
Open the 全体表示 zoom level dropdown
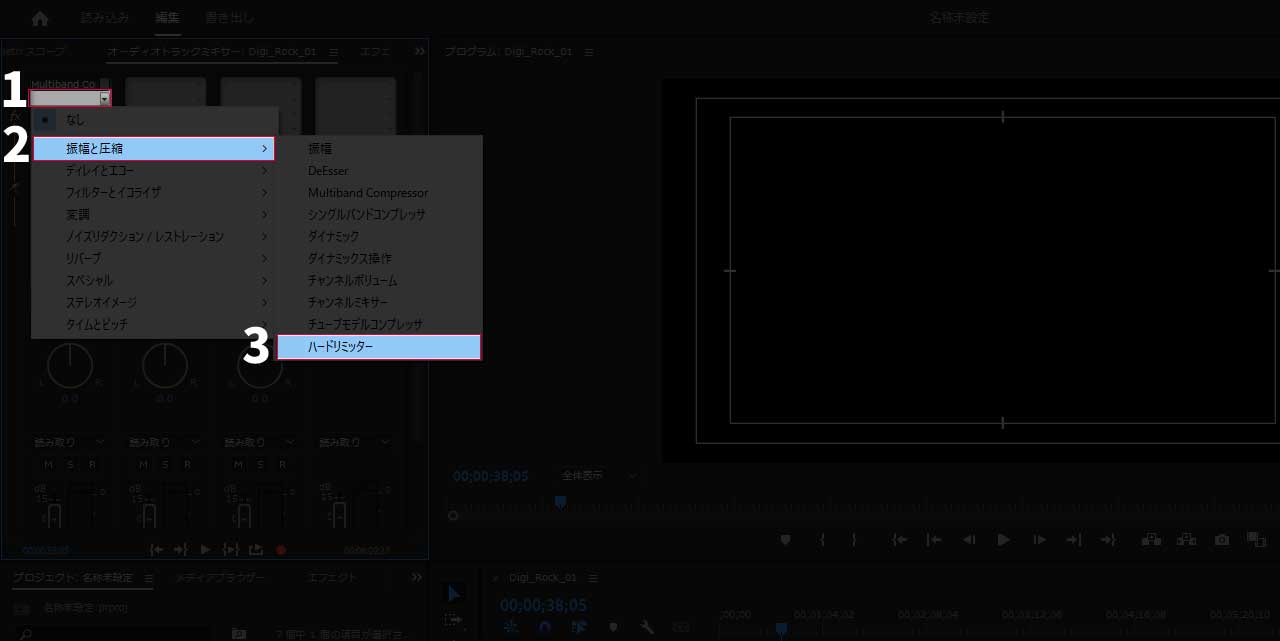[x=597, y=476]
